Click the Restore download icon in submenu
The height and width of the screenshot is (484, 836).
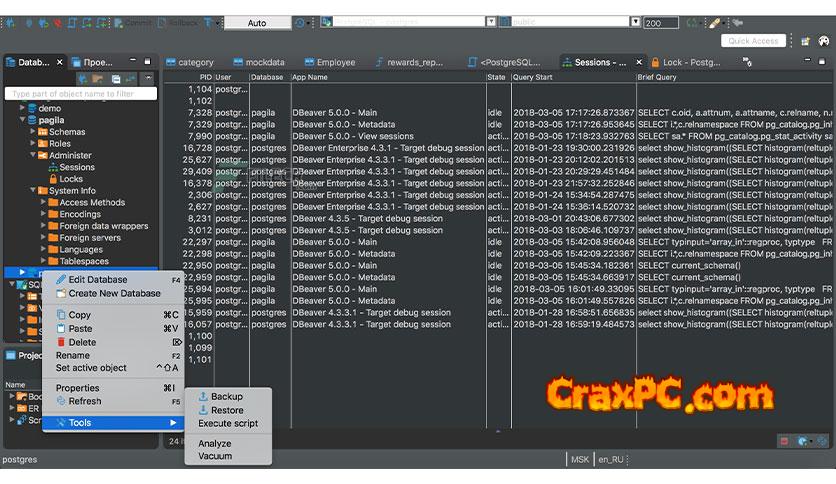[203, 410]
